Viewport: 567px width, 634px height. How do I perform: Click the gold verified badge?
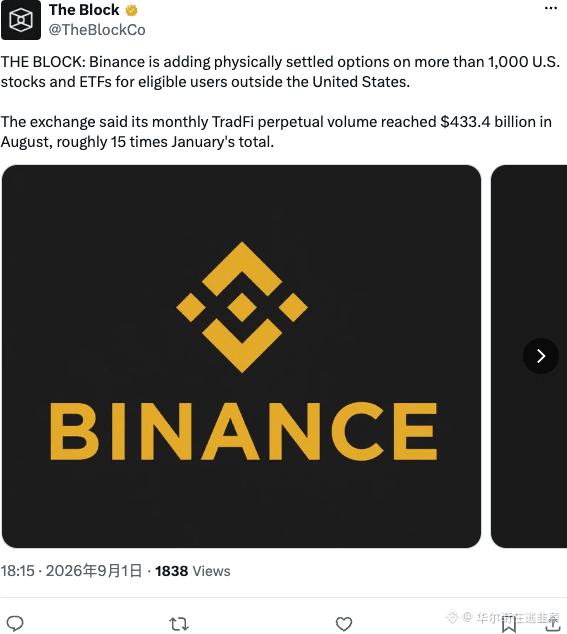(131, 10)
